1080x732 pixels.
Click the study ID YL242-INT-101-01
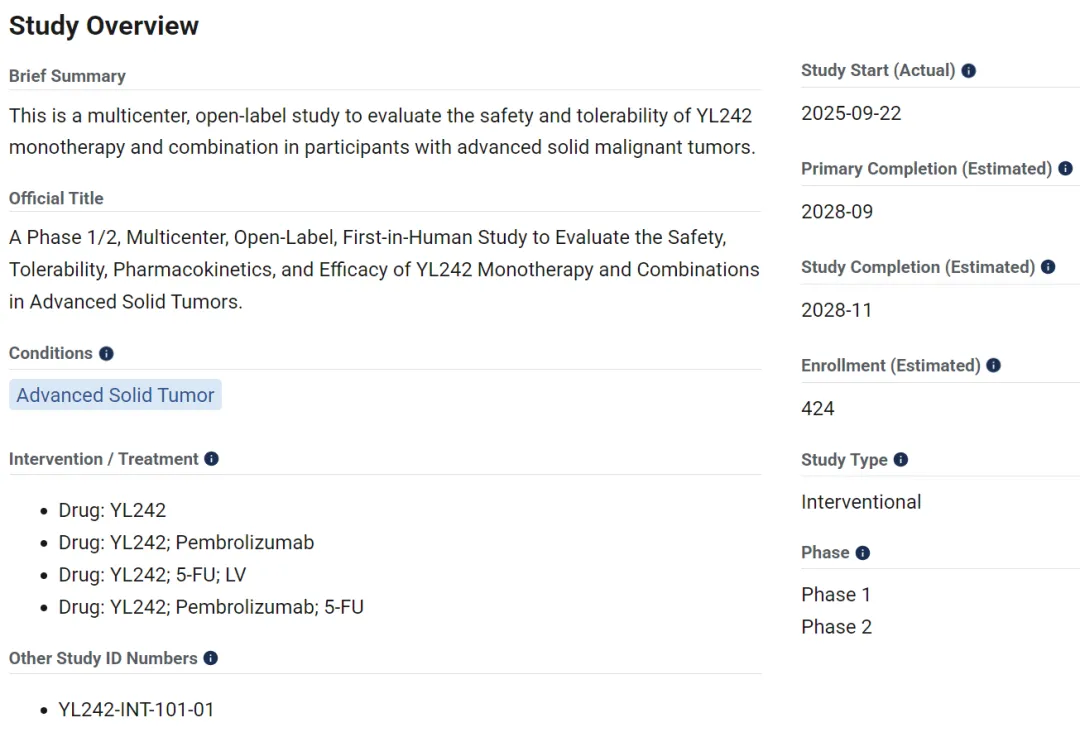pyautogui.click(x=136, y=710)
